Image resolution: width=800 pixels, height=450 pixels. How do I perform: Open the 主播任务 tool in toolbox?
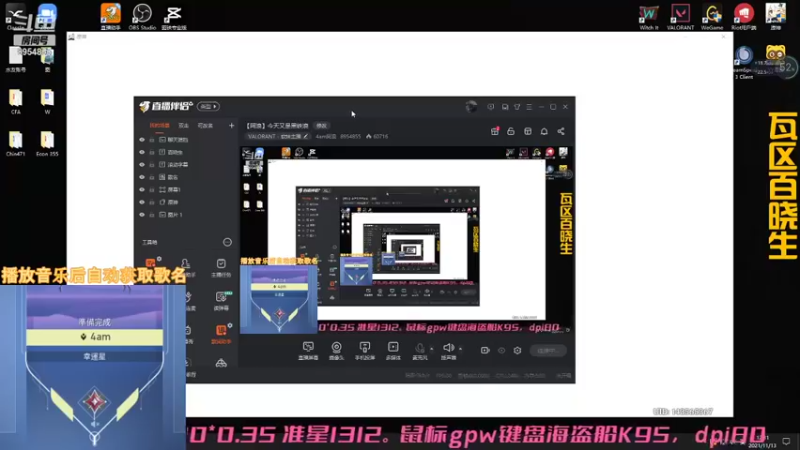click(221, 267)
